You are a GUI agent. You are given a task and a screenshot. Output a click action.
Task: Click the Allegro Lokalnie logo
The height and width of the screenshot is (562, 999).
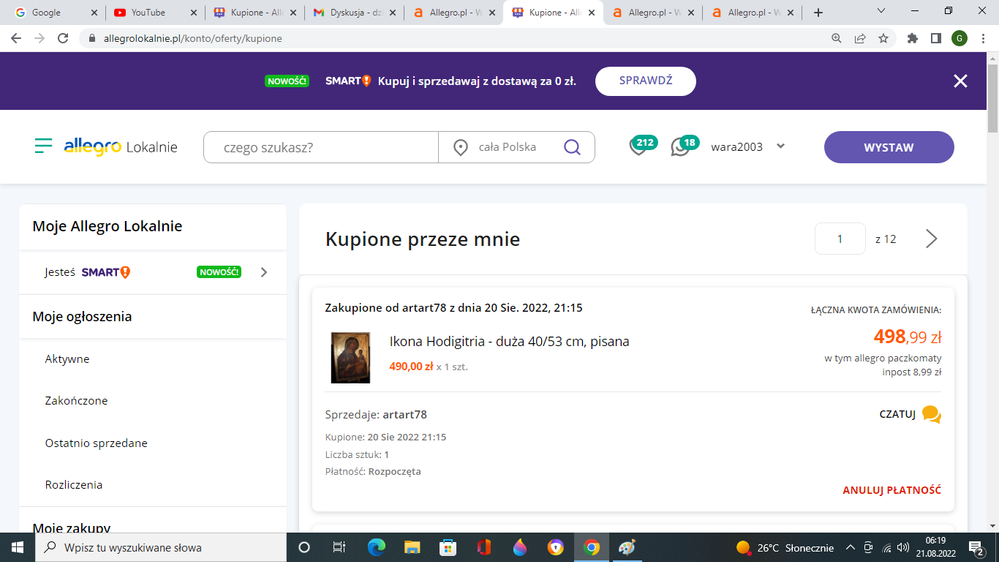tap(120, 147)
